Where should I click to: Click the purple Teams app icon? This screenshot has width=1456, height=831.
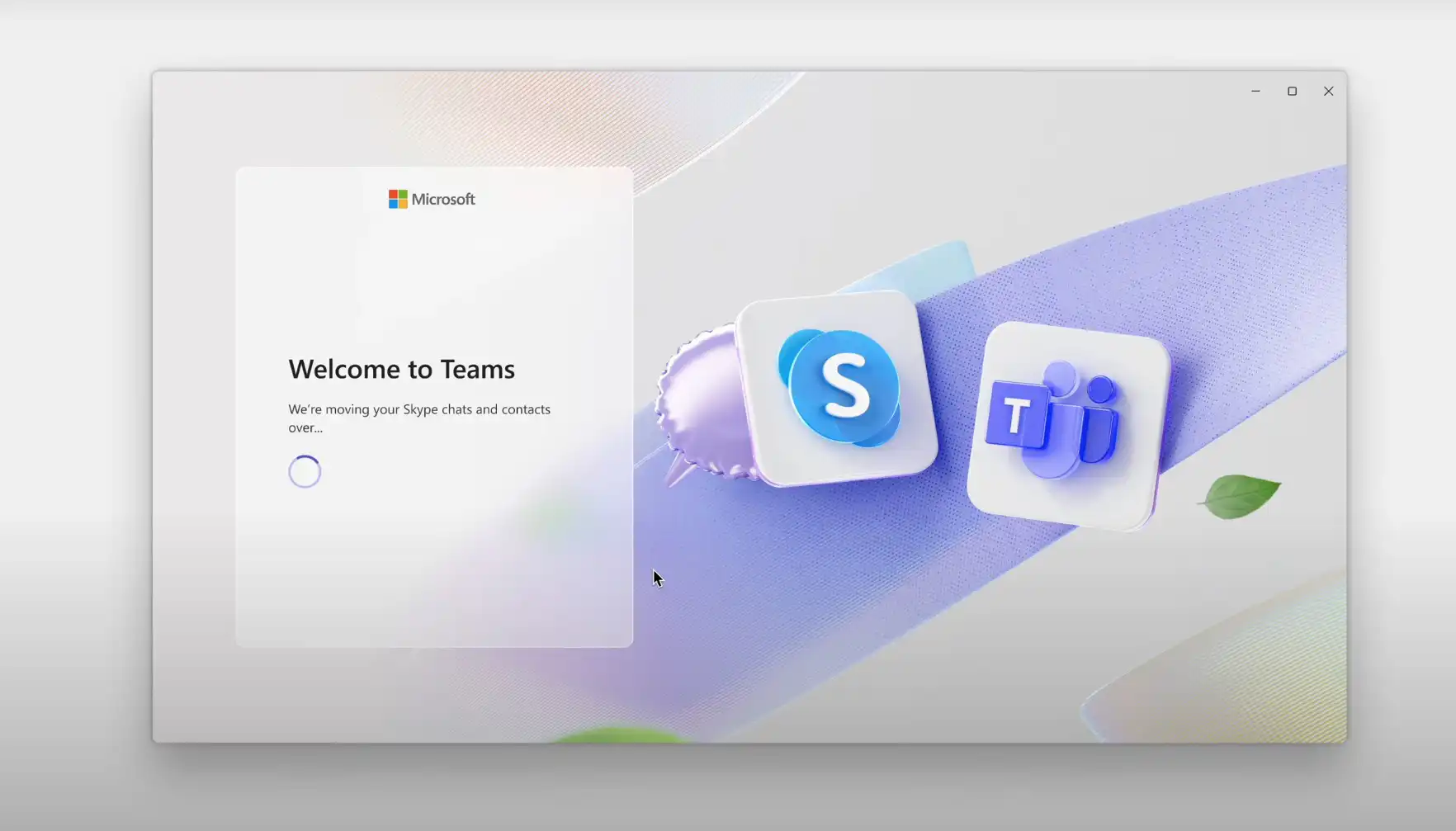1068,425
